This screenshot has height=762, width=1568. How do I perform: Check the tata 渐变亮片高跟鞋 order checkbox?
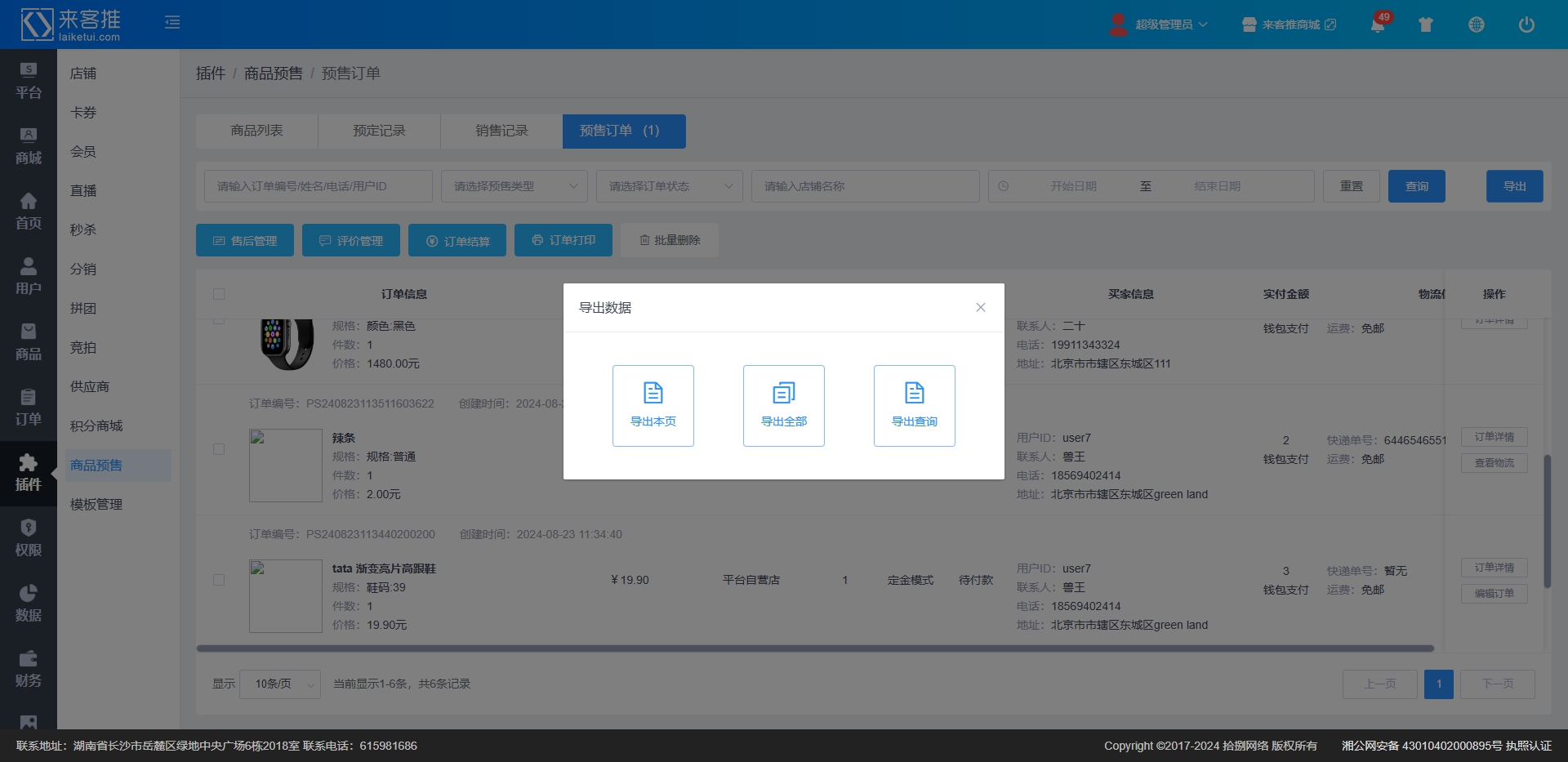tap(219, 580)
